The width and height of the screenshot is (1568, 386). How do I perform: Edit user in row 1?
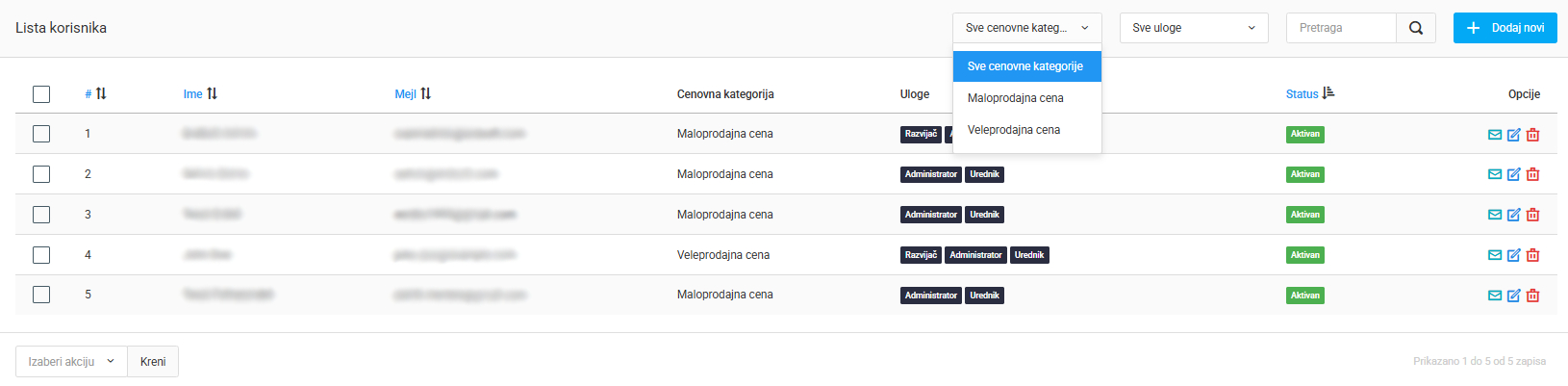coord(1514,135)
